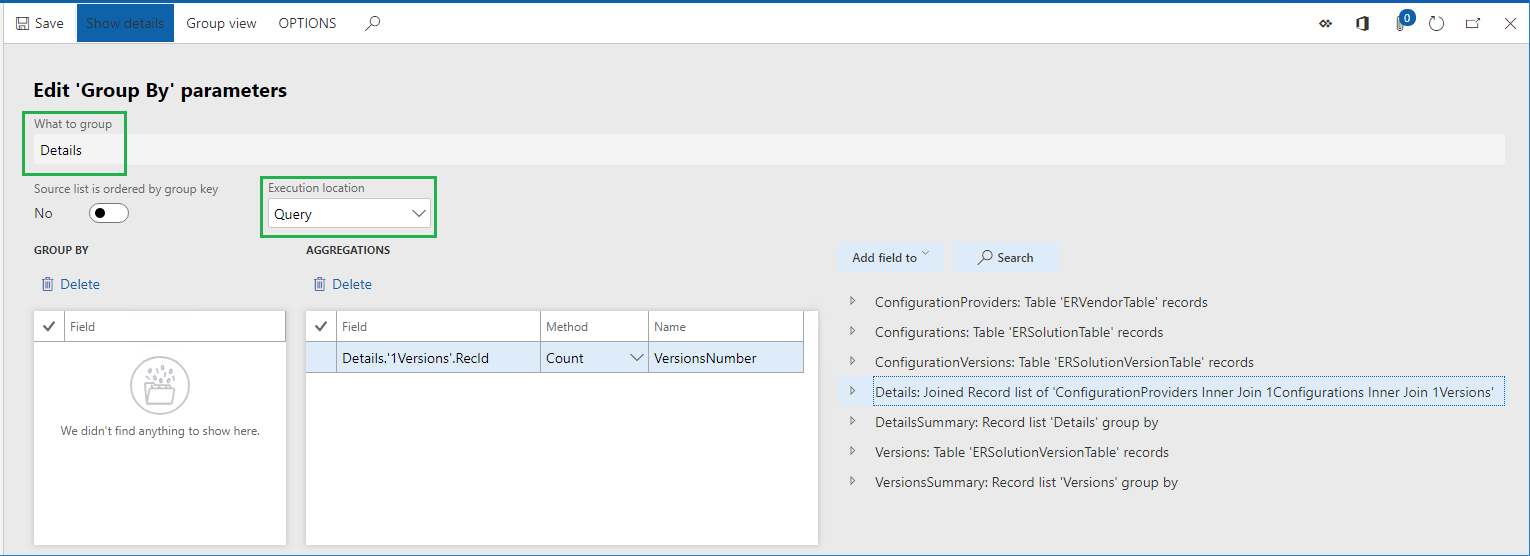Sort by Name column header
1530x556 pixels.
pyautogui.click(x=725, y=326)
